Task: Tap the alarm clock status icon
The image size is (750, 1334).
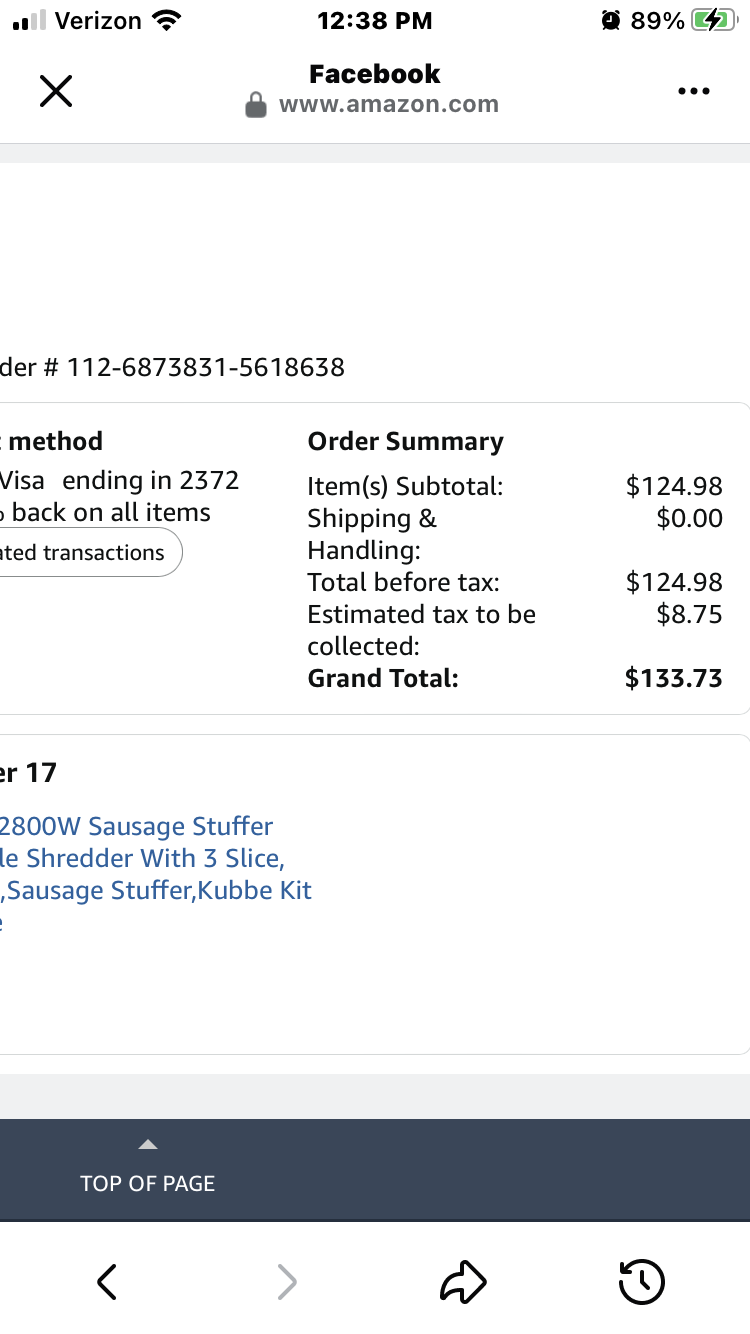Action: point(611,20)
